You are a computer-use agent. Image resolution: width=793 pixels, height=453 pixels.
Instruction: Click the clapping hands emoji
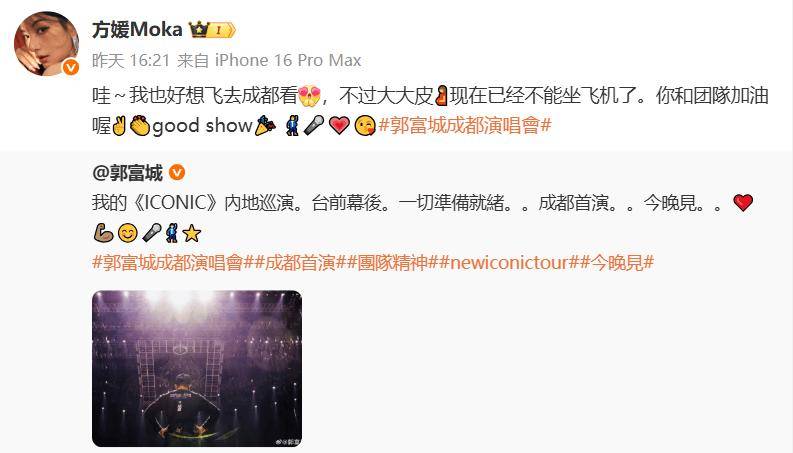140,125
